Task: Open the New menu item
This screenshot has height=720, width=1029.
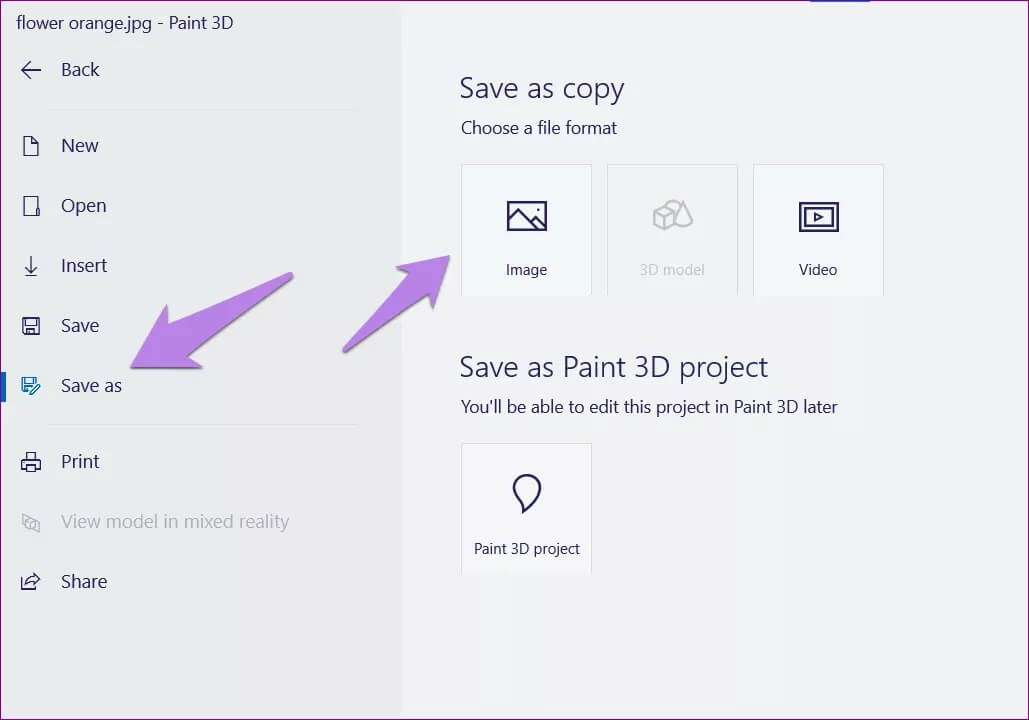Action: point(80,146)
